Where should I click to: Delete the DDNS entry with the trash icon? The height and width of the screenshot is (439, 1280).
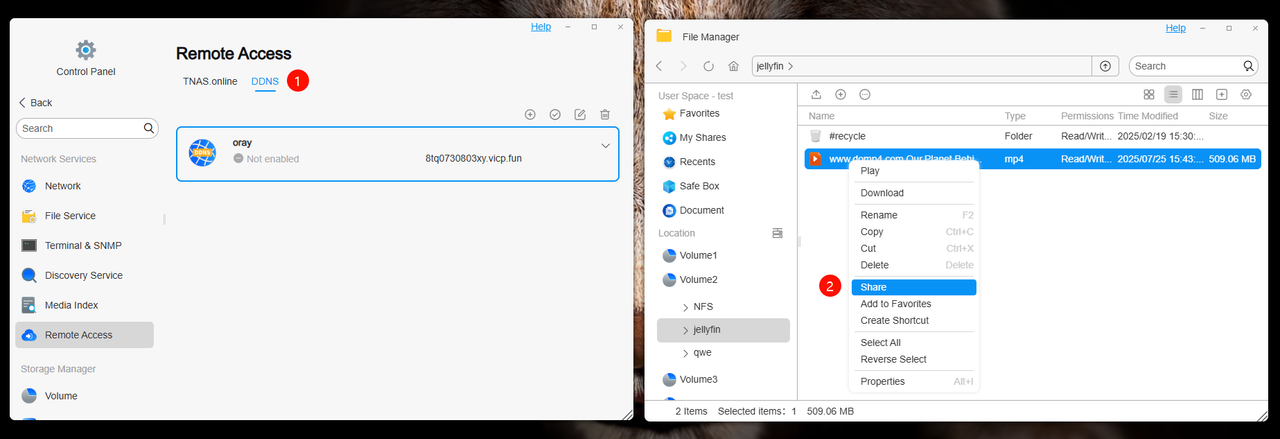(605, 115)
